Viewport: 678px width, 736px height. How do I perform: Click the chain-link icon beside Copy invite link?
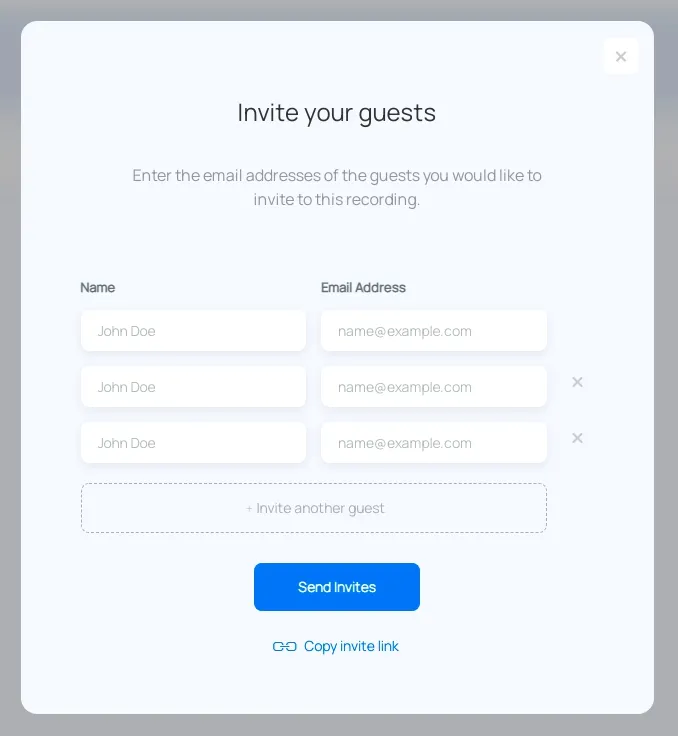click(x=284, y=647)
